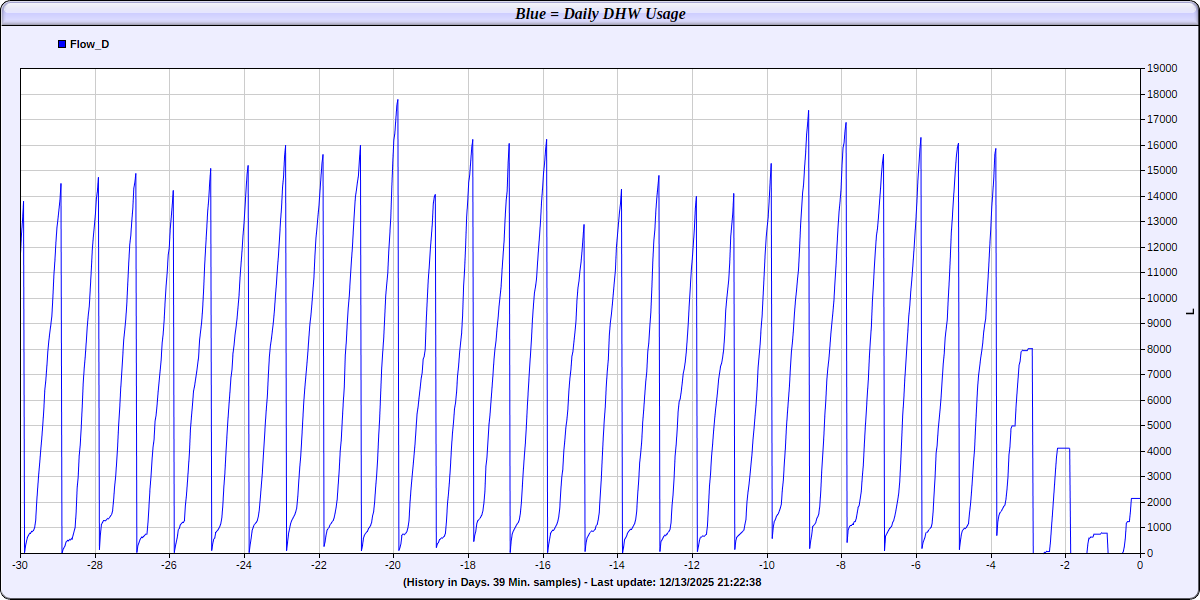Select the Flow_D legend text label

tap(89, 44)
